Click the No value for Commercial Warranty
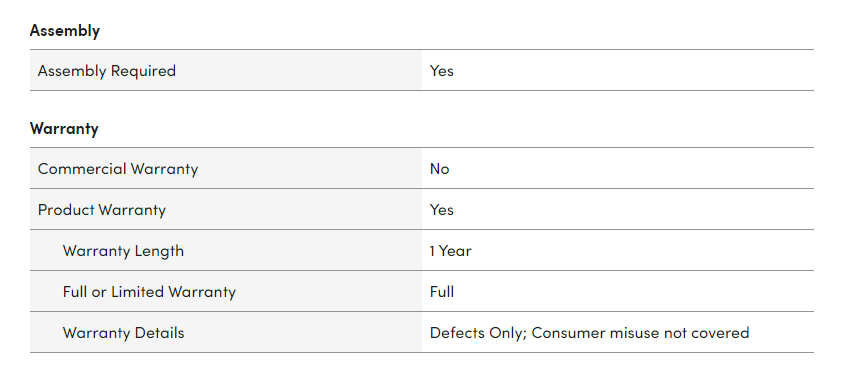The image size is (843, 377). coord(439,169)
